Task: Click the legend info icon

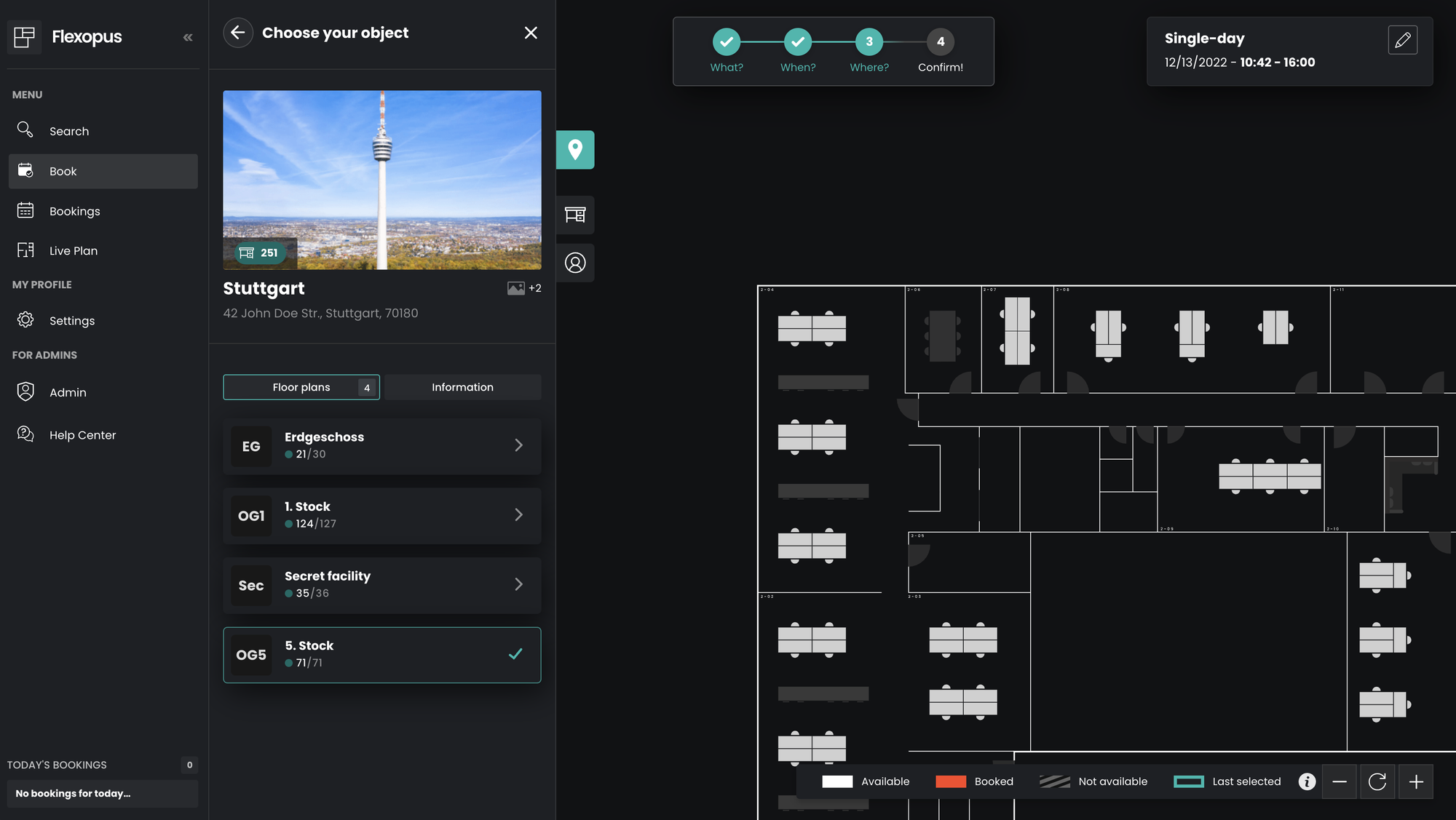Action: pos(1307,781)
